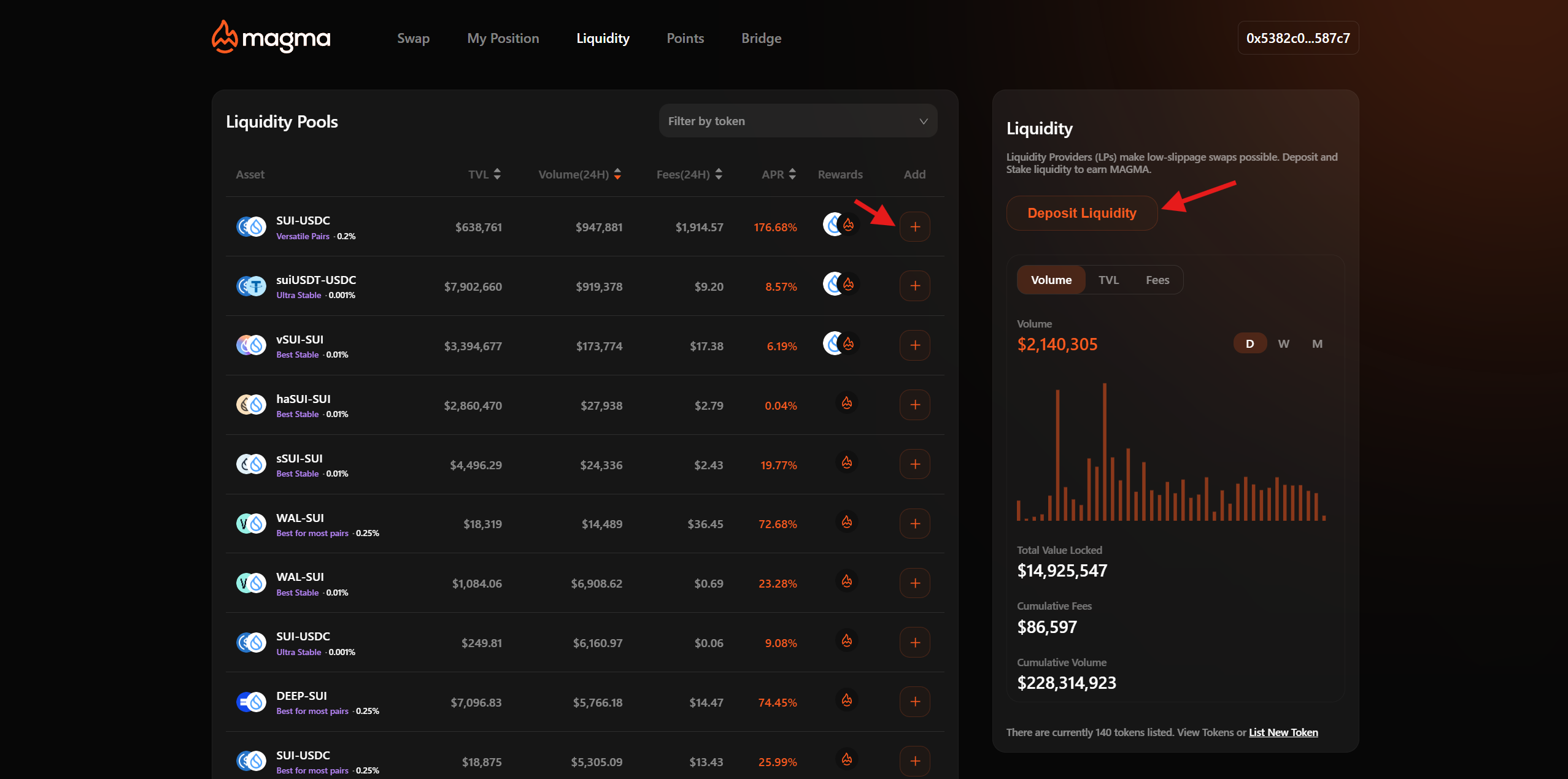
Task: Click rewards icons of vSUI-SUI row
Action: pos(841,343)
